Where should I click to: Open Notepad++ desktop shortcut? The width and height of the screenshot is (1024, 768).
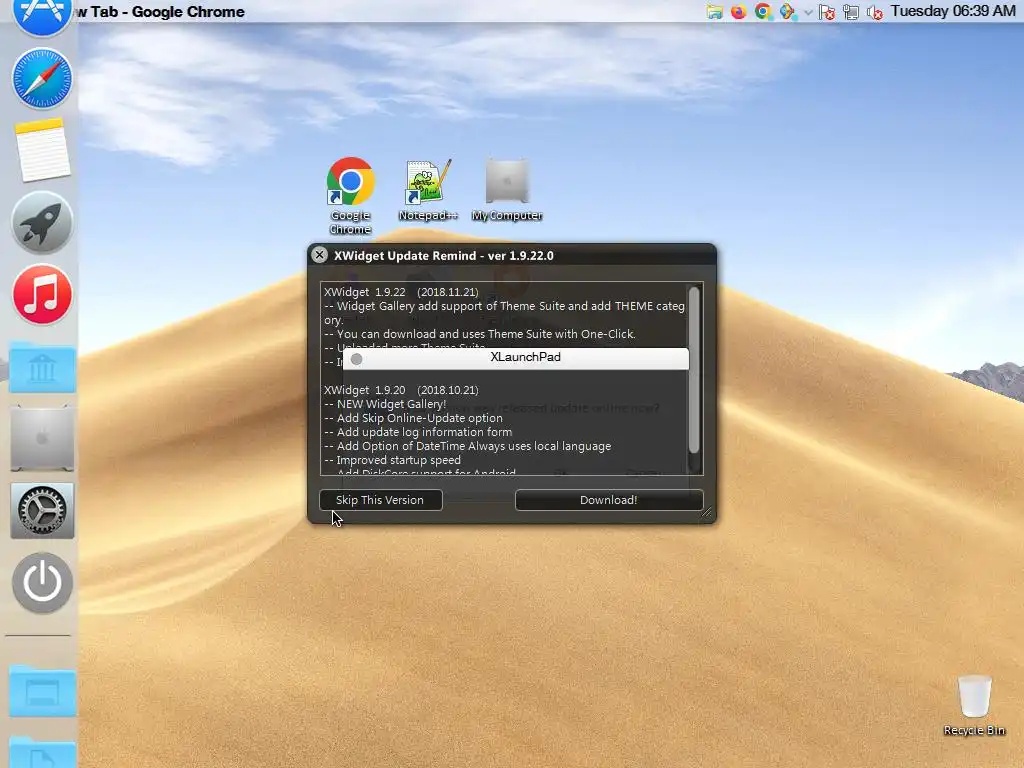(428, 189)
